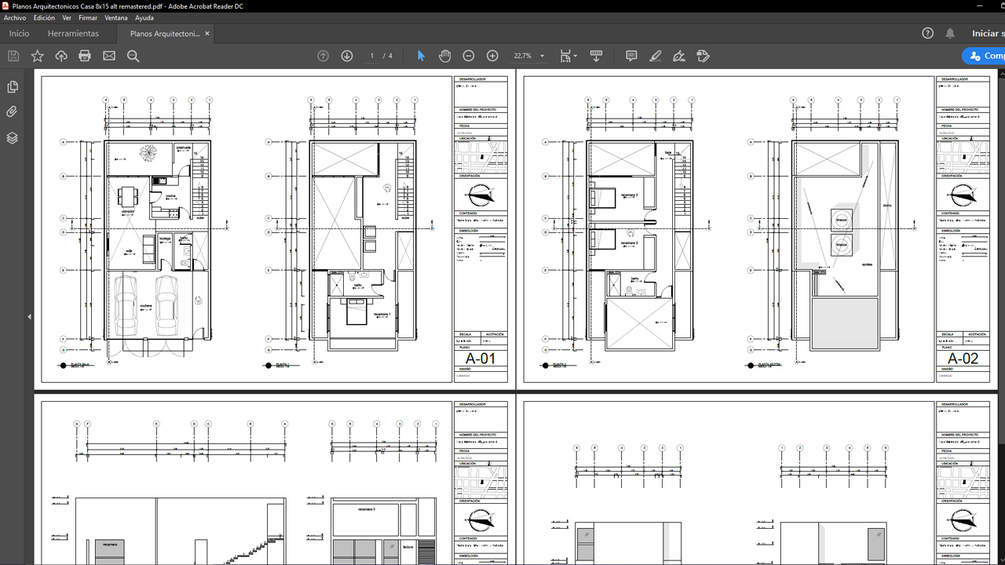The image size is (1005, 565).
Task: Go to the next page arrow
Action: (347, 56)
